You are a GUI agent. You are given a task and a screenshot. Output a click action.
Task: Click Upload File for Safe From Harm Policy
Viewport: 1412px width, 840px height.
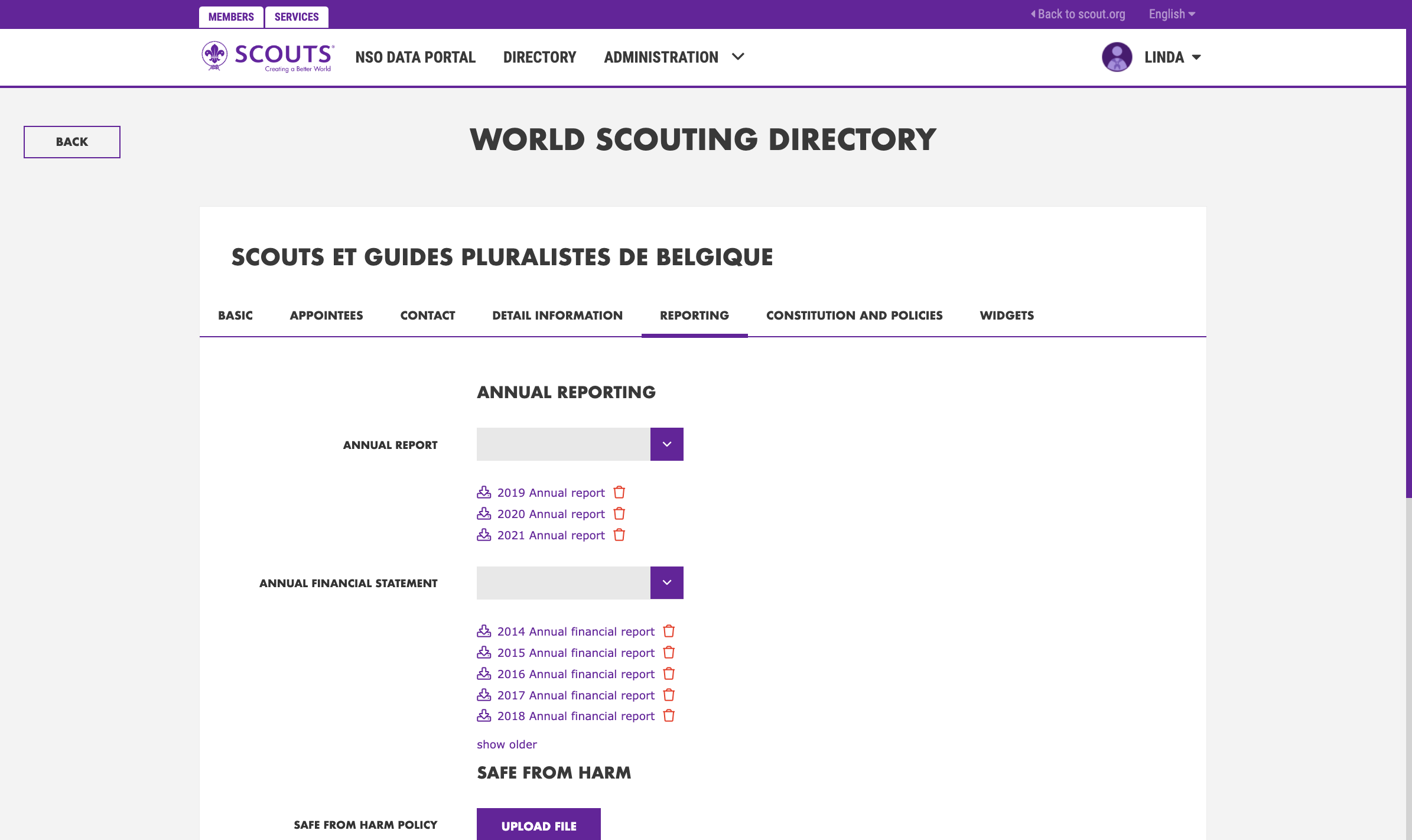pos(539,825)
